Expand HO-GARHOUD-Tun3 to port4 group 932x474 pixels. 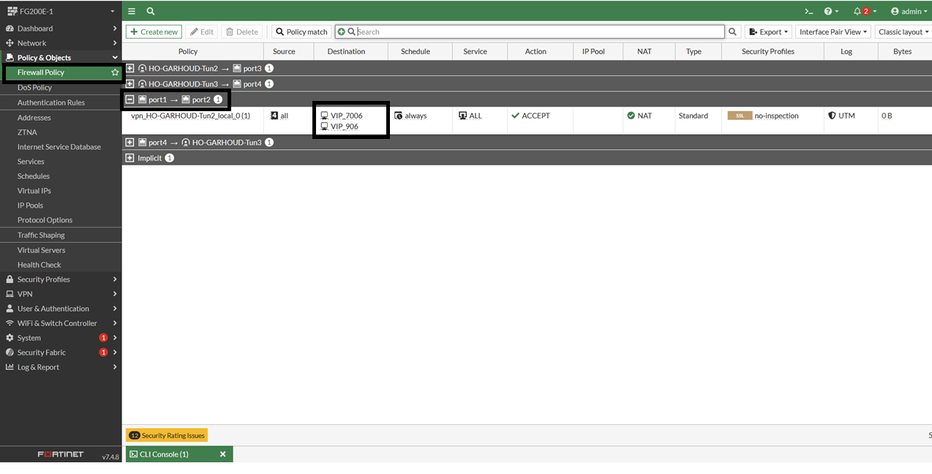[130, 84]
